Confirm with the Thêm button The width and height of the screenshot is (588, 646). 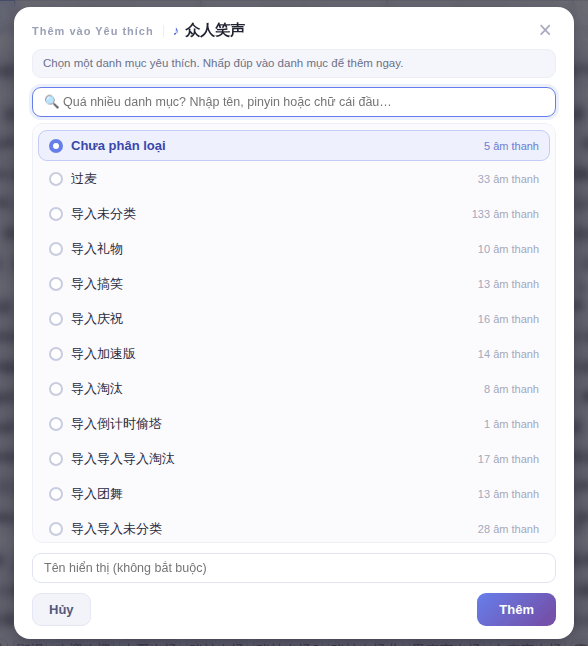coord(516,609)
